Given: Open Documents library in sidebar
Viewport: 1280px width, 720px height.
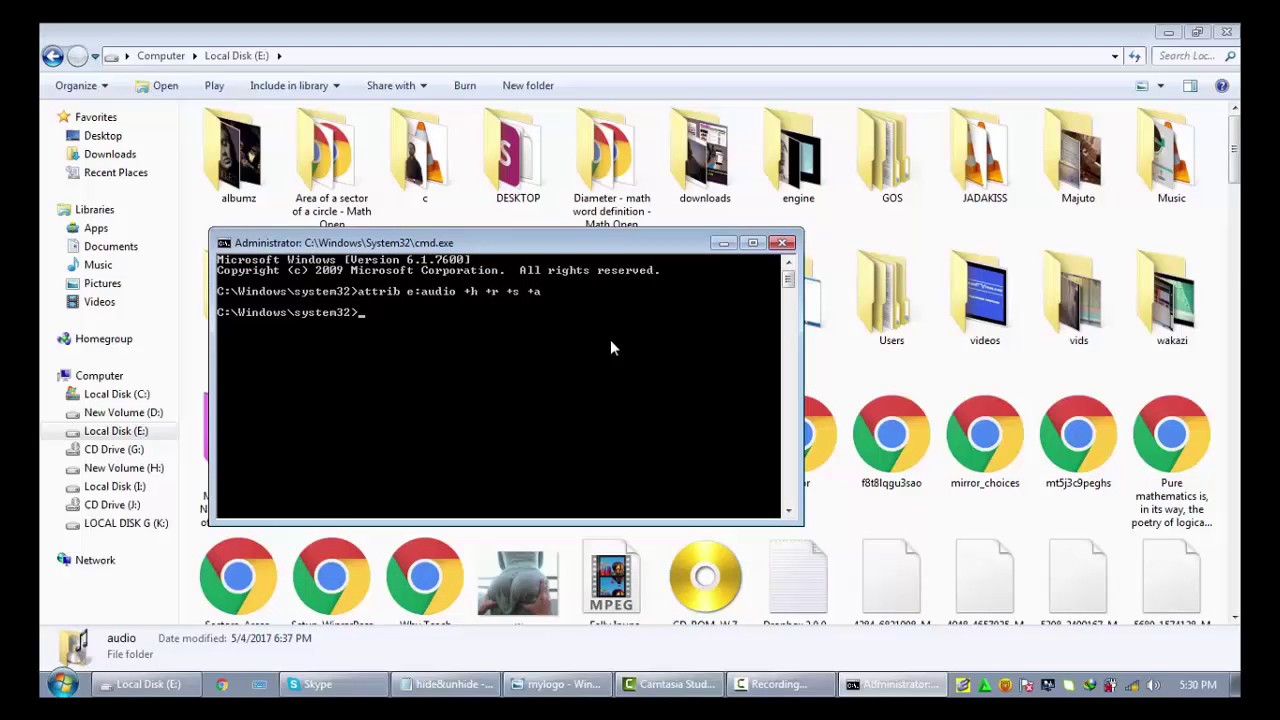Looking at the screenshot, I should coord(111,247).
